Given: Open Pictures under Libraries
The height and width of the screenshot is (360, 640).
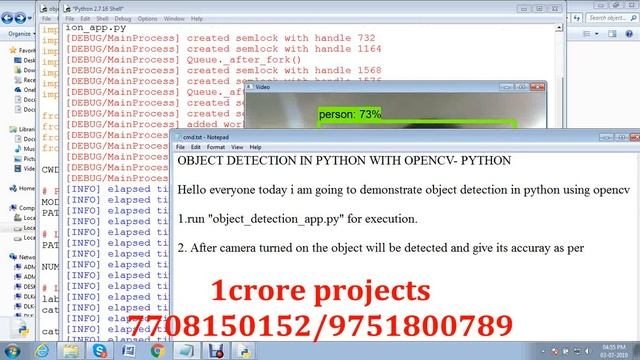Looking at the screenshot, I should coord(25,159).
